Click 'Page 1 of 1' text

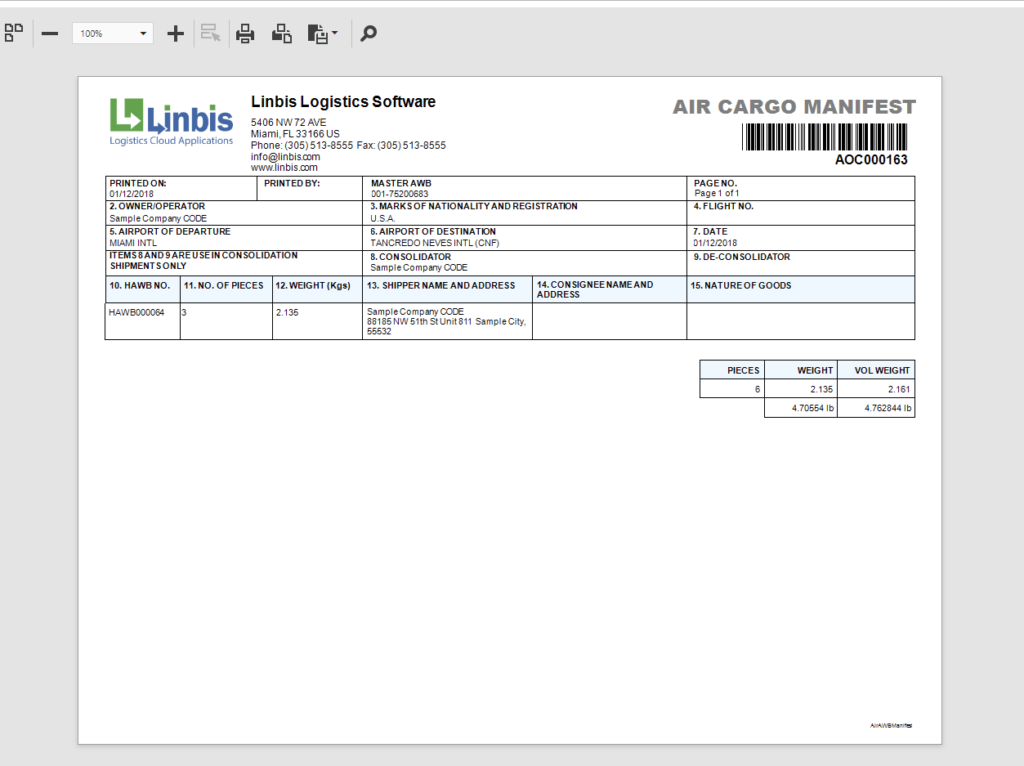click(x=716, y=193)
